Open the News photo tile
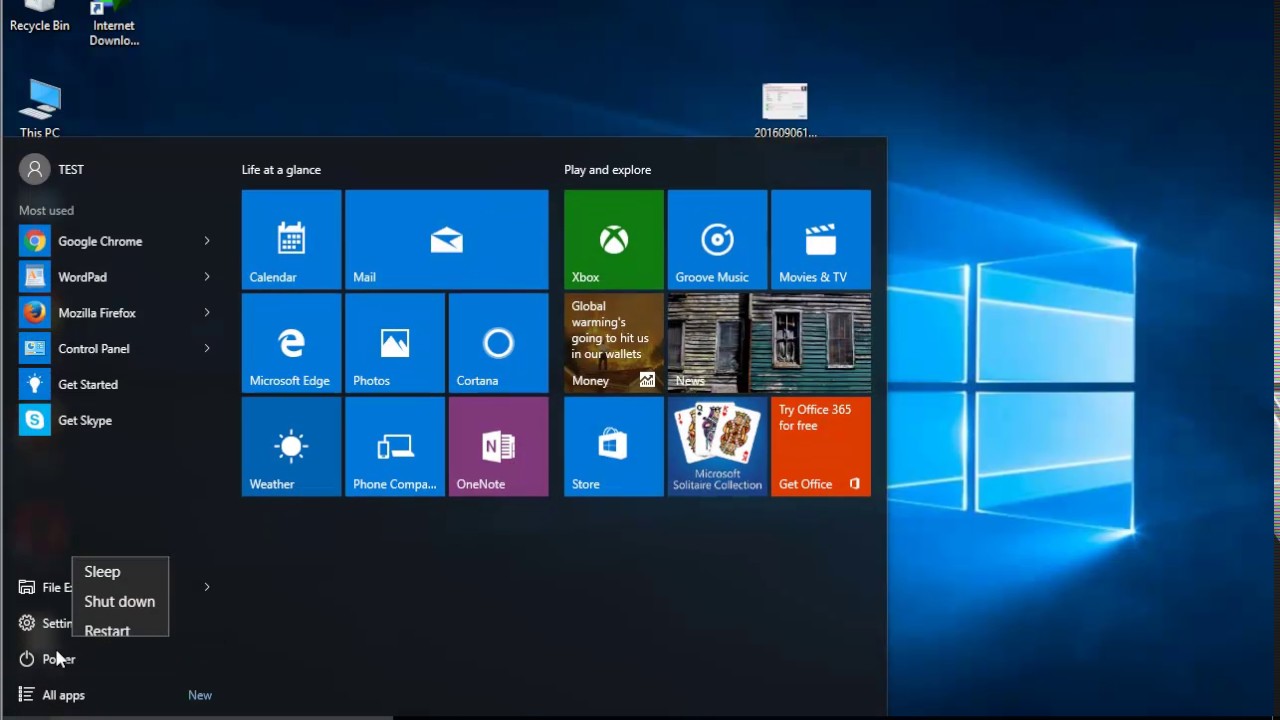Viewport: 1280px width, 720px height. click(x=769, y=343)
